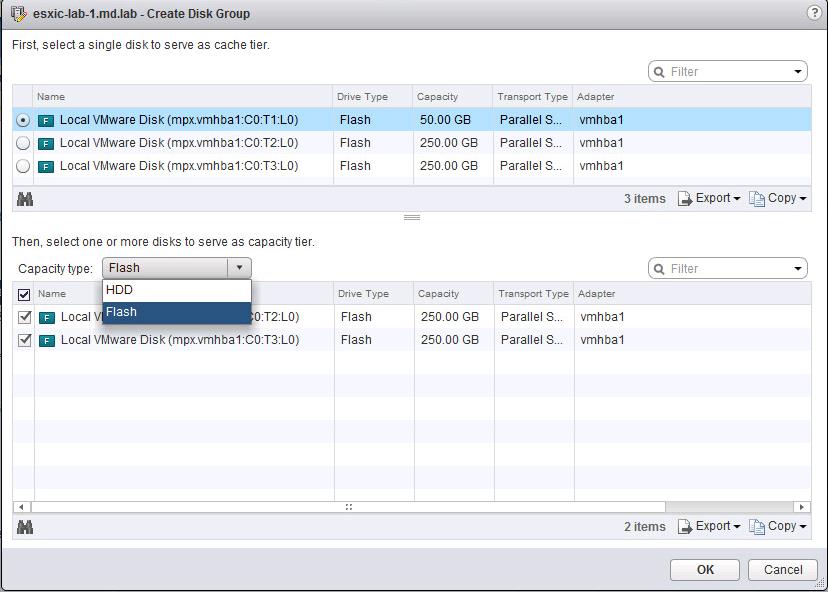This screenshot has height=592, width=828.
Task: Click the split-pane grip between the tier tables
Action: click(412, 218)
